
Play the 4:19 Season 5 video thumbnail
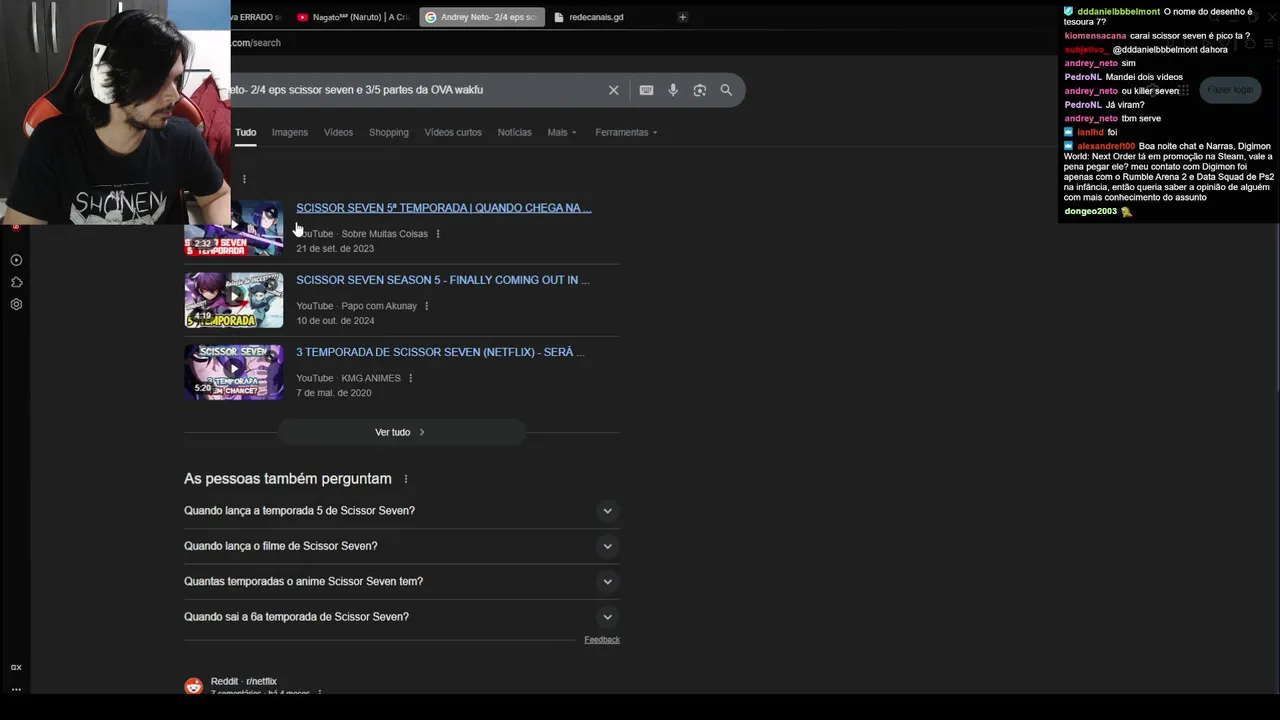coord(234,300)
